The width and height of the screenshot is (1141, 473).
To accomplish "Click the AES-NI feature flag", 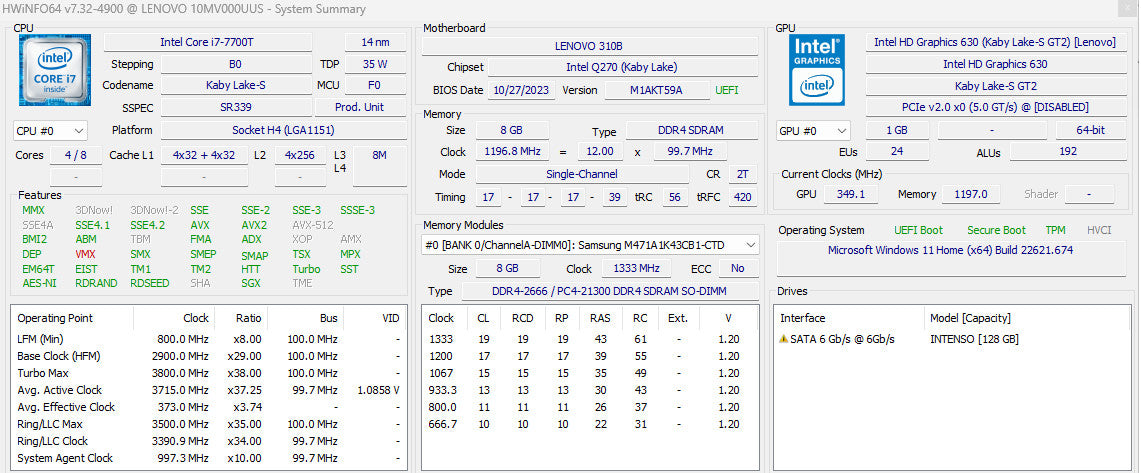I will pos(39,283).
